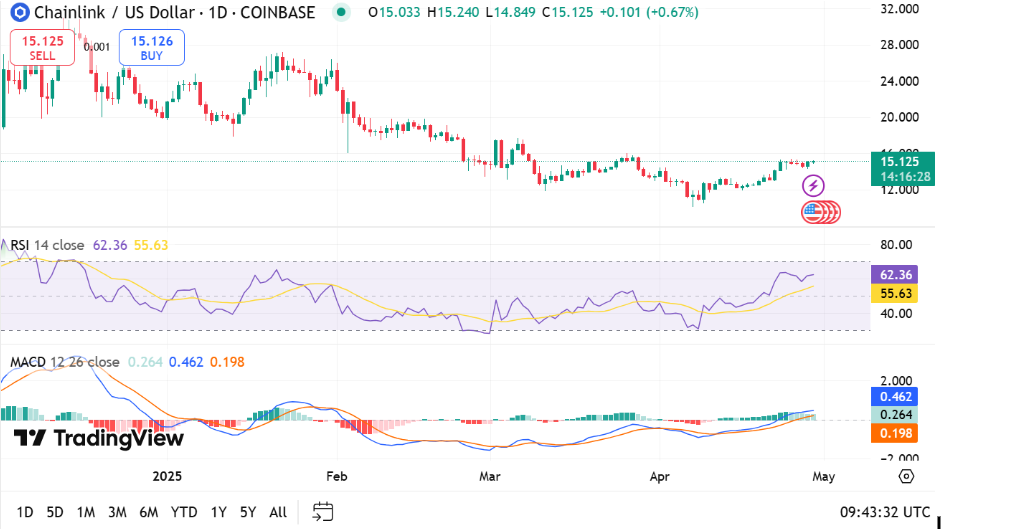Screen dimensions: 1029x529
Task: Click the Mar label on time axis
Action: (x=490, y=476)
